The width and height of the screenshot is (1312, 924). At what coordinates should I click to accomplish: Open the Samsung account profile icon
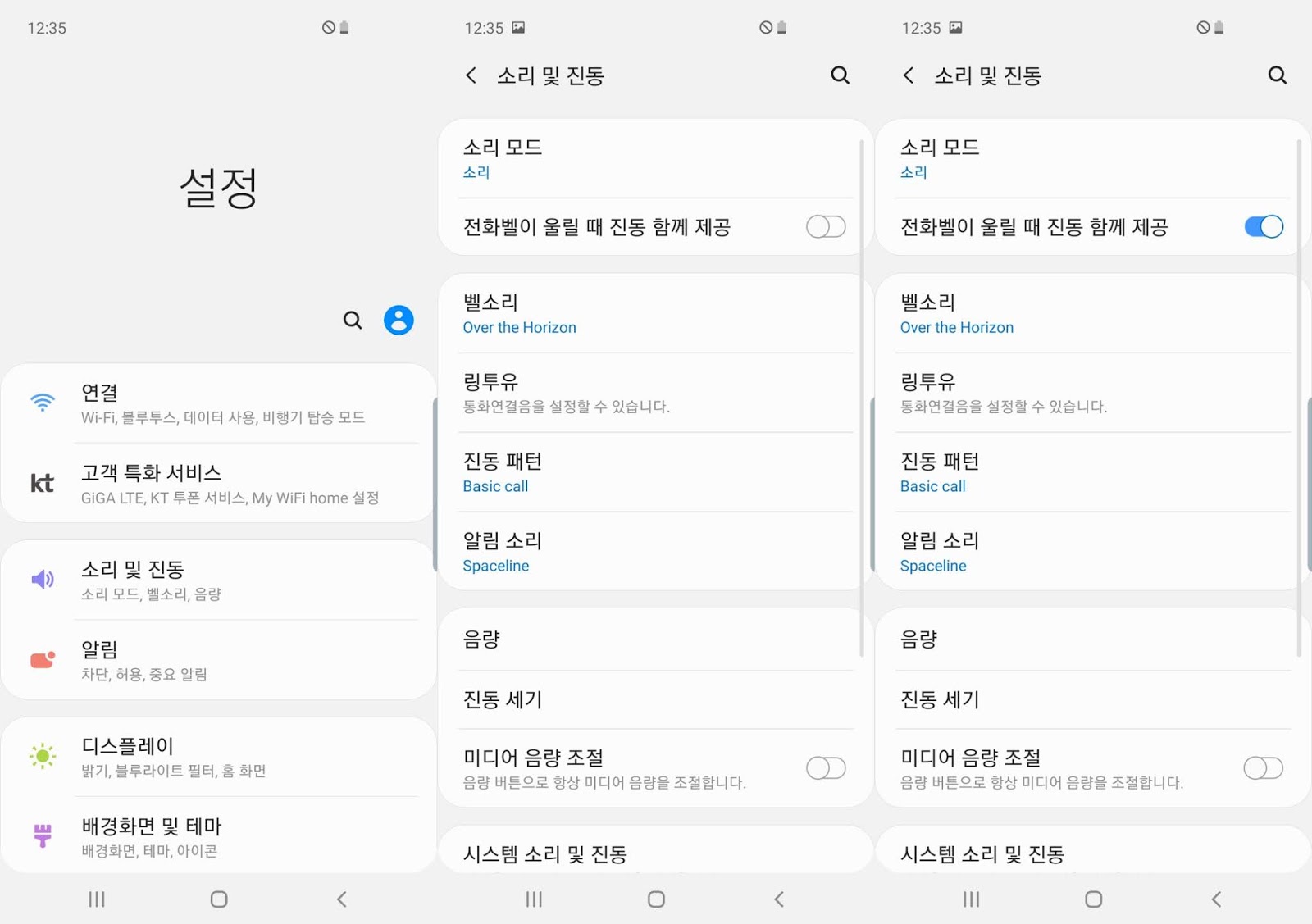point(399,320)
